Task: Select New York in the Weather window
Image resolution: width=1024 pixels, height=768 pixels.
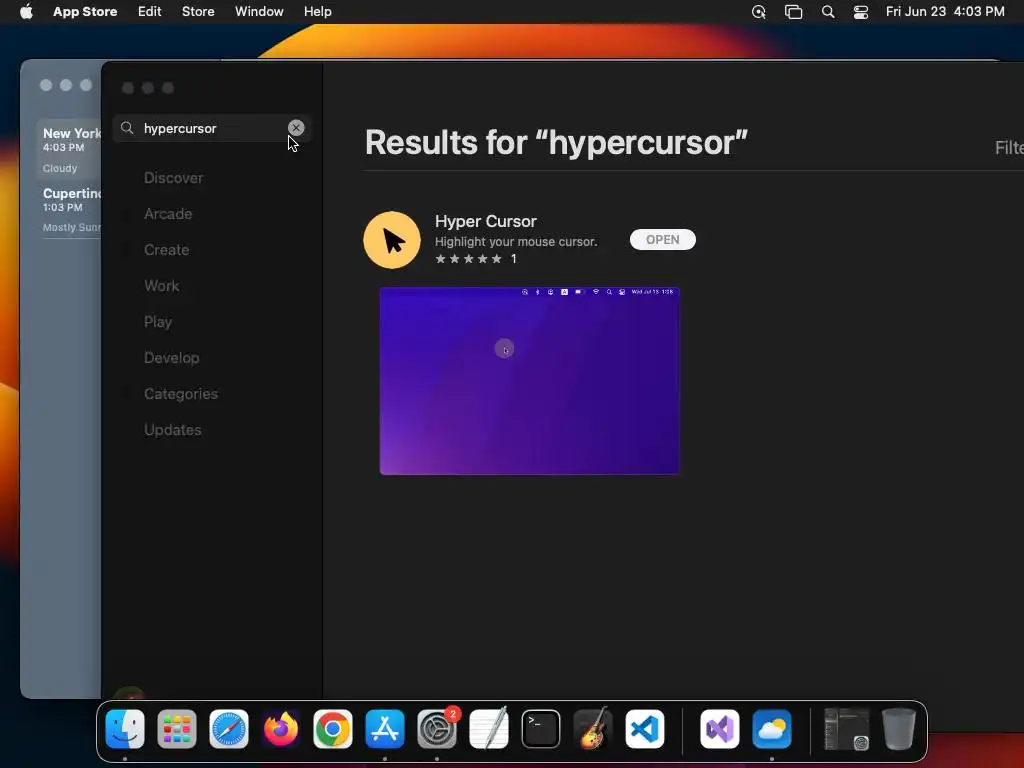Action: 71,150
